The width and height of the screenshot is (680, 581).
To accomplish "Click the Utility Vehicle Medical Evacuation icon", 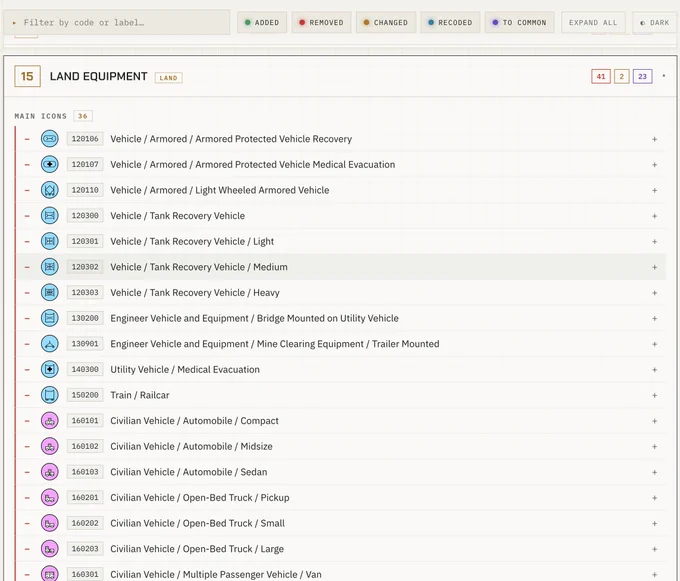I will (x=49, y=369).
